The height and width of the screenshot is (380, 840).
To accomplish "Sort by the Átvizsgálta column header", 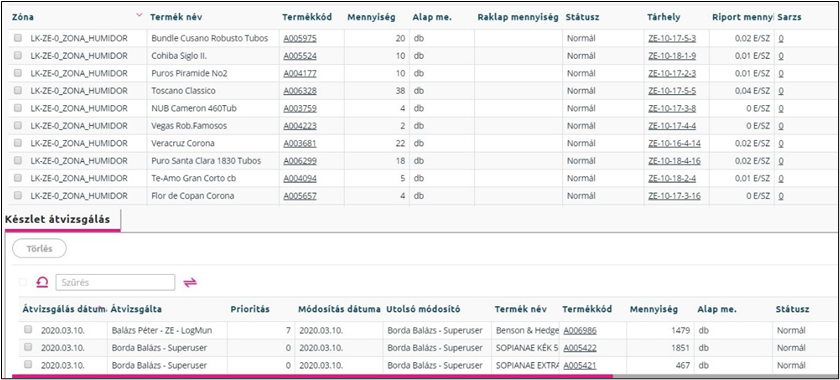I will pyautogui.click(x=137, y=309).
